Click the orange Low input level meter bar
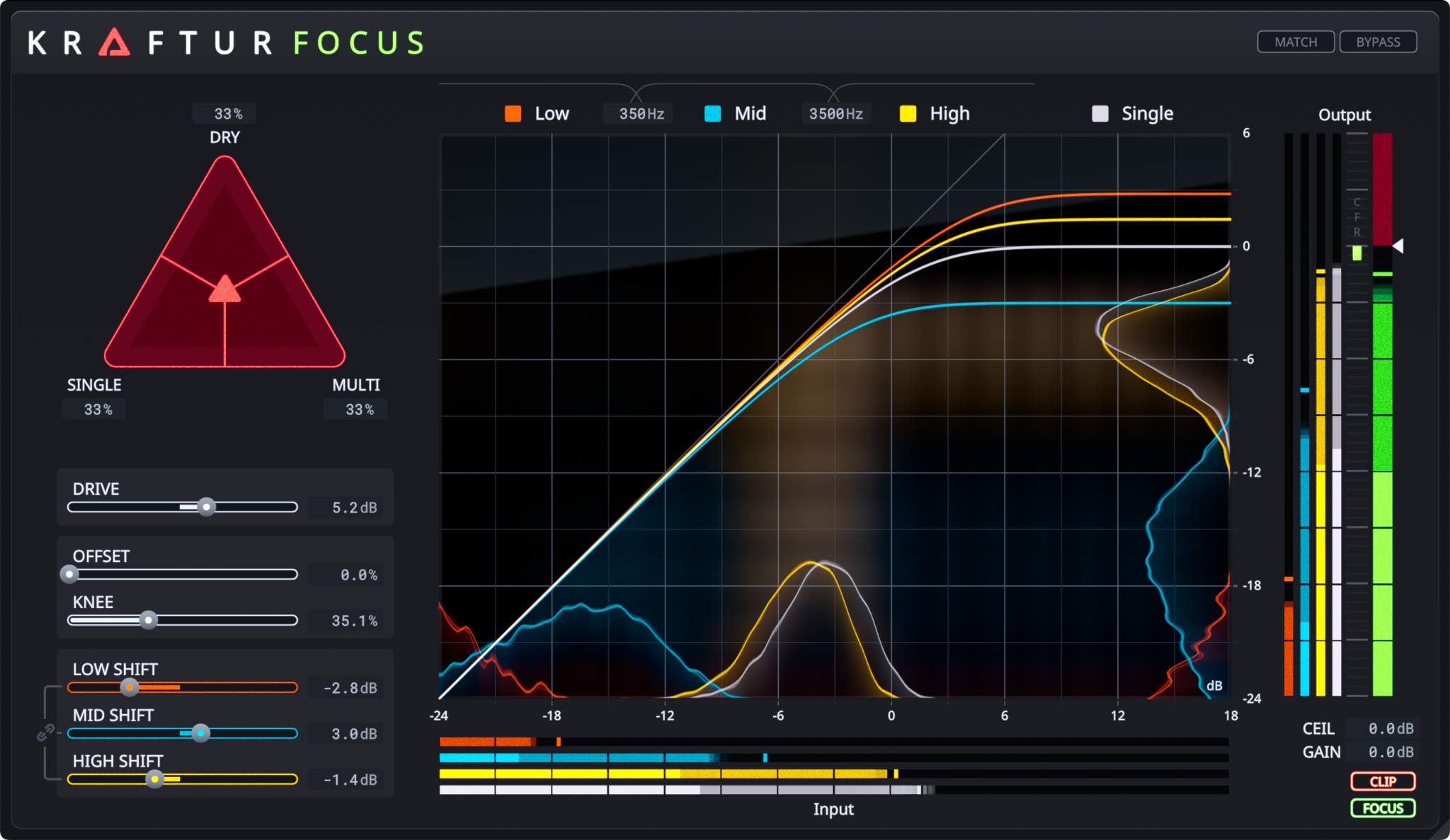This screenshot has width=1450, height=840. 833,742
